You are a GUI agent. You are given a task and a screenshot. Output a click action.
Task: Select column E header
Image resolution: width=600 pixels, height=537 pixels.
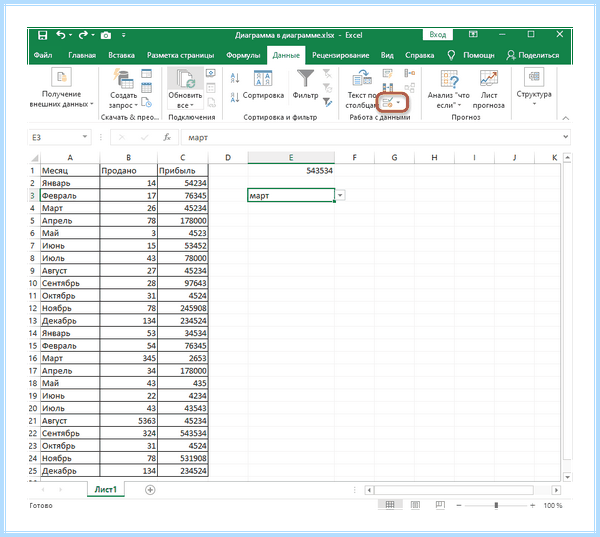[x=291, y=157]
